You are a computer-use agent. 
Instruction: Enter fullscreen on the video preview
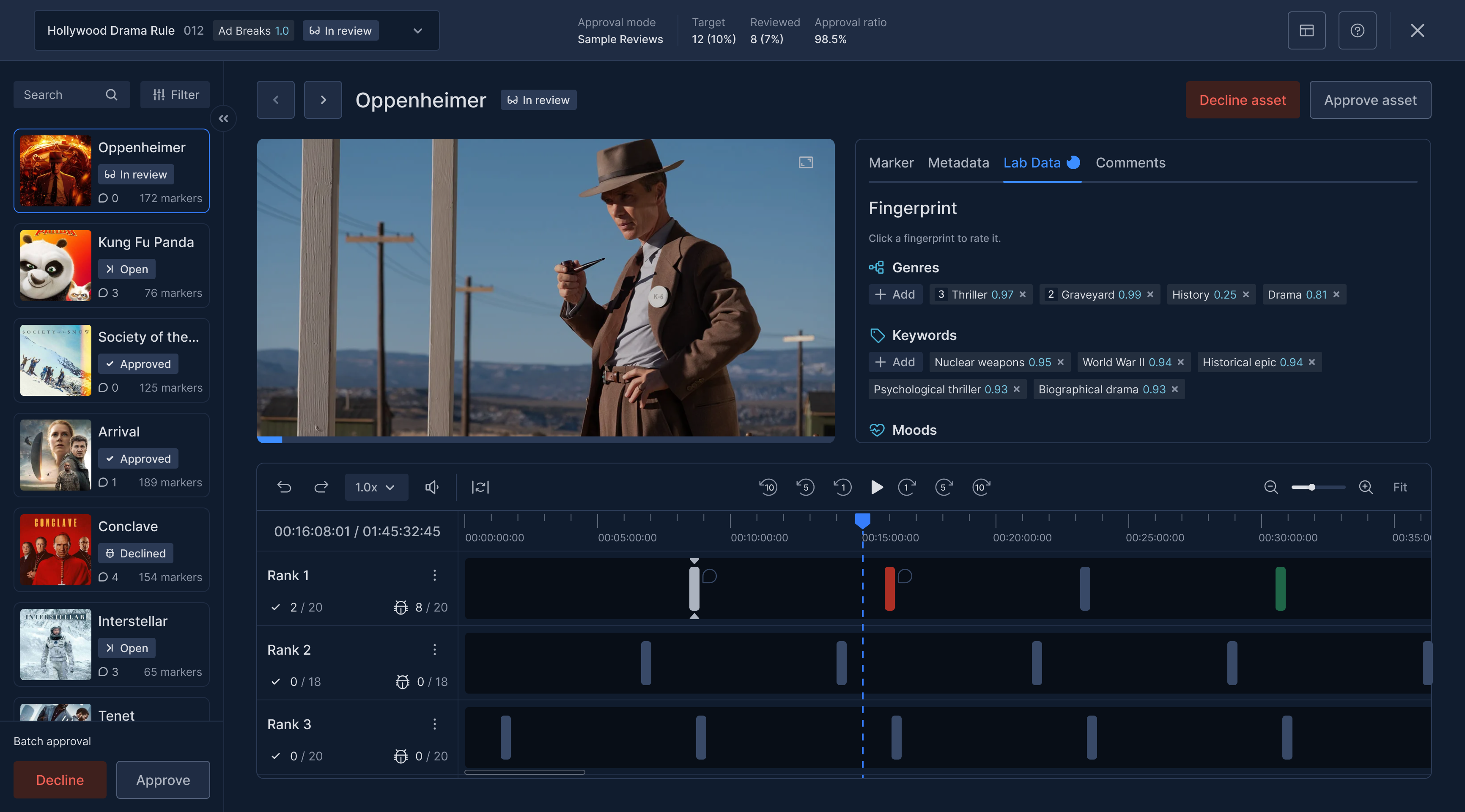(805, 162)
